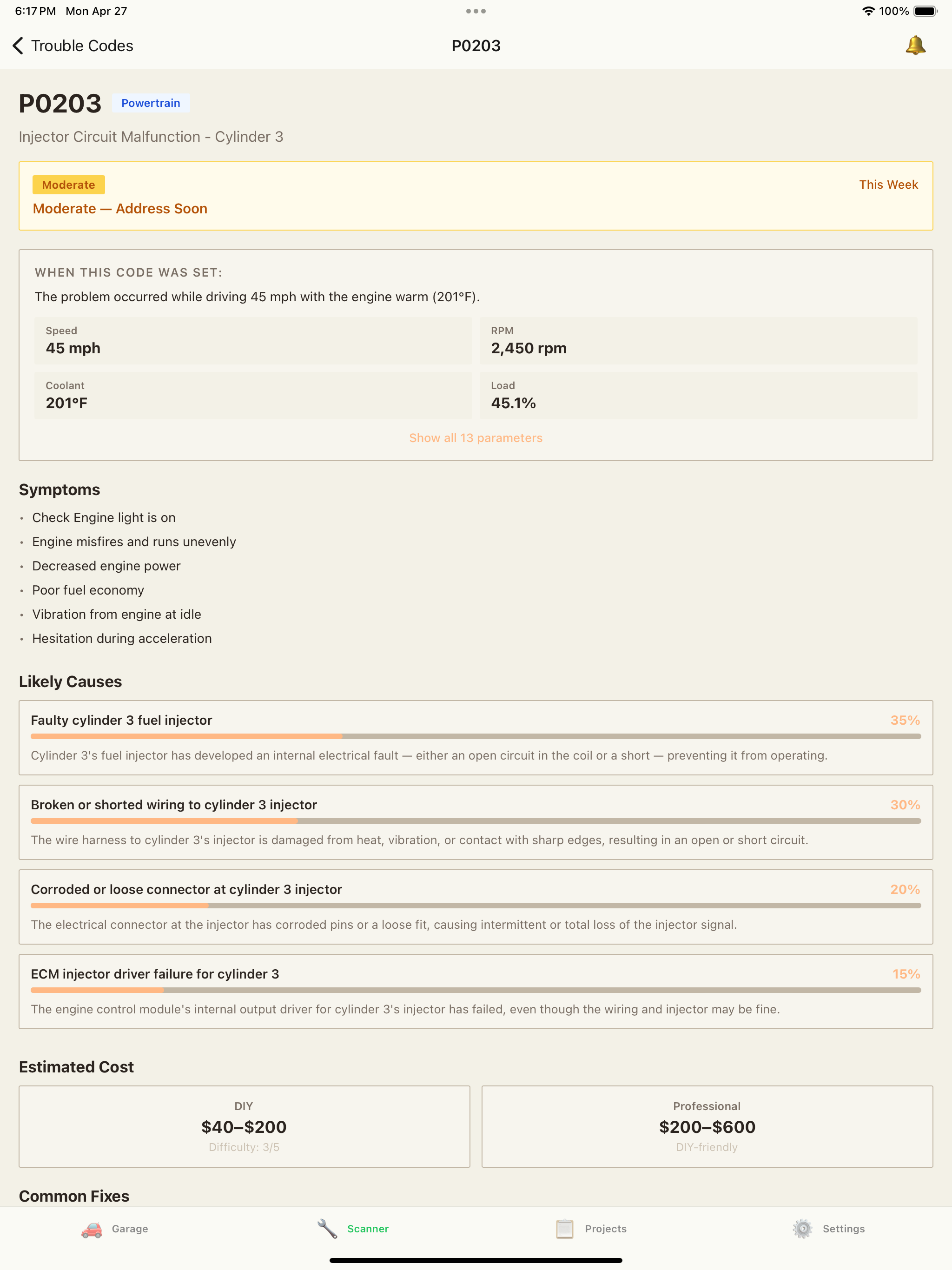
Task: Tap symptom Check Engine light is on
Action: [x=104, y=518]
